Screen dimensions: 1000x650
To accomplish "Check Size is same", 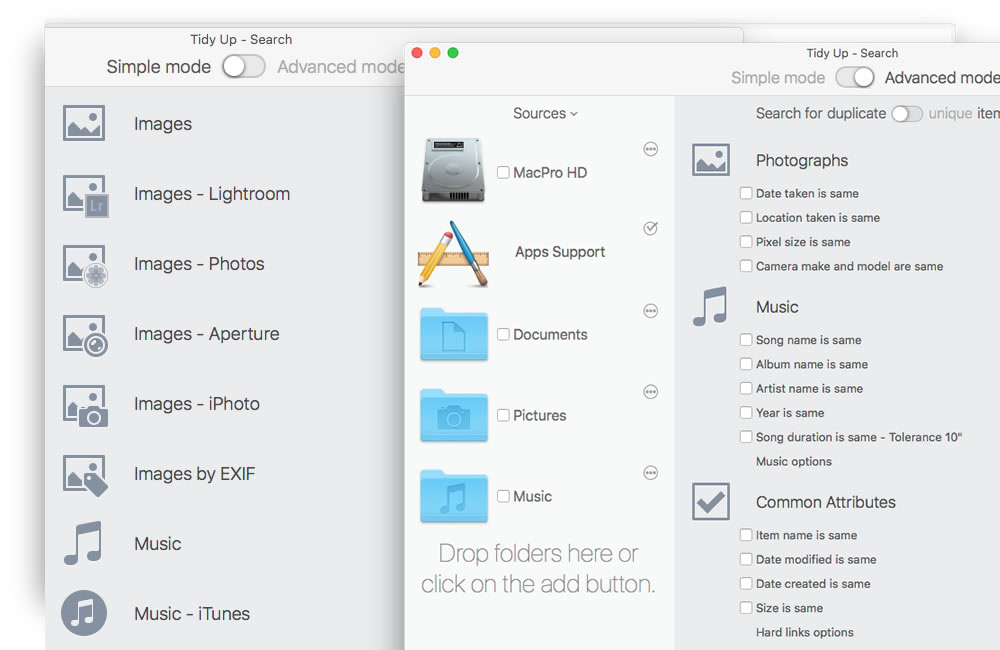I will coord(746,608).
